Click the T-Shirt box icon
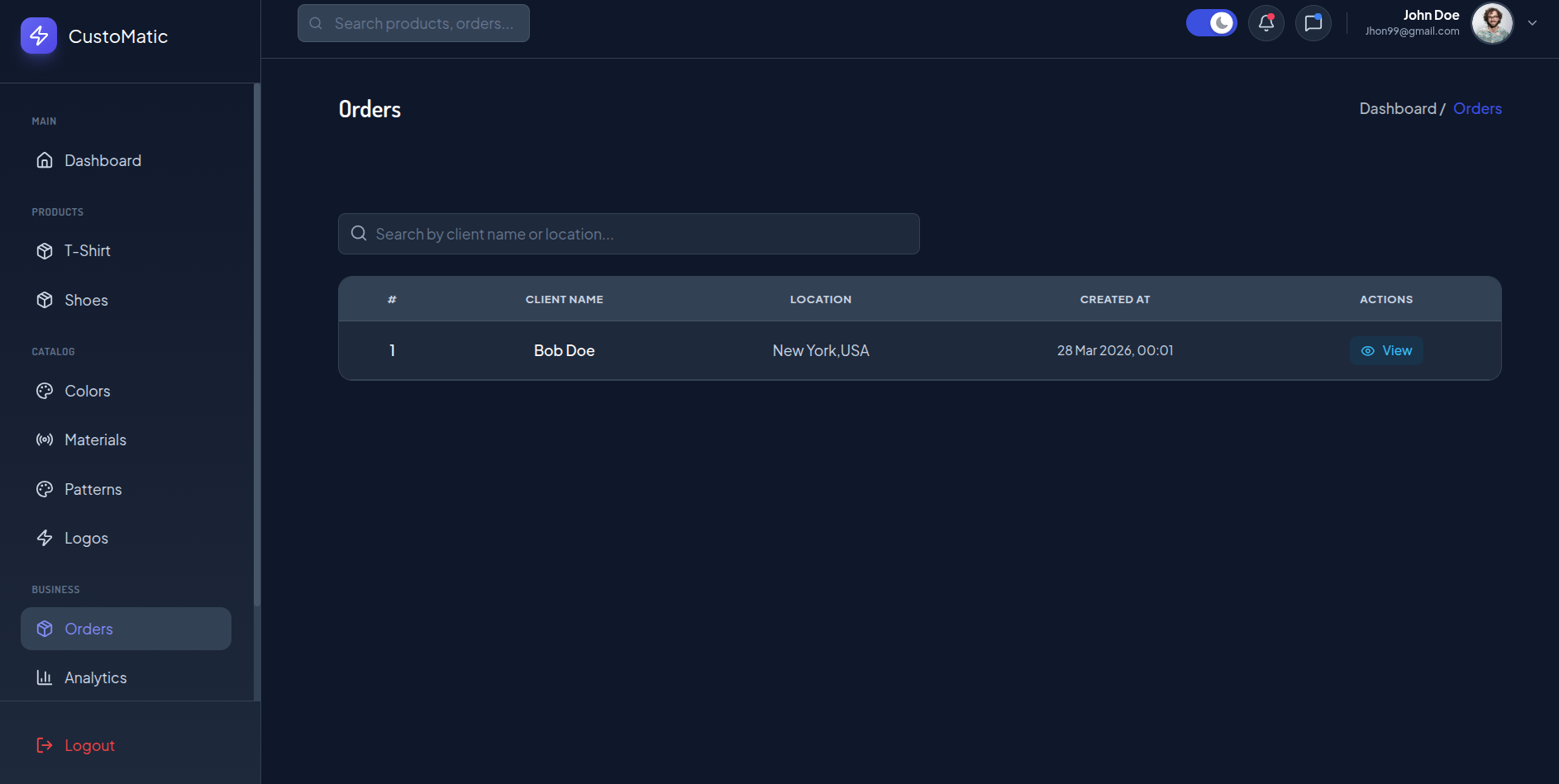 45,250
